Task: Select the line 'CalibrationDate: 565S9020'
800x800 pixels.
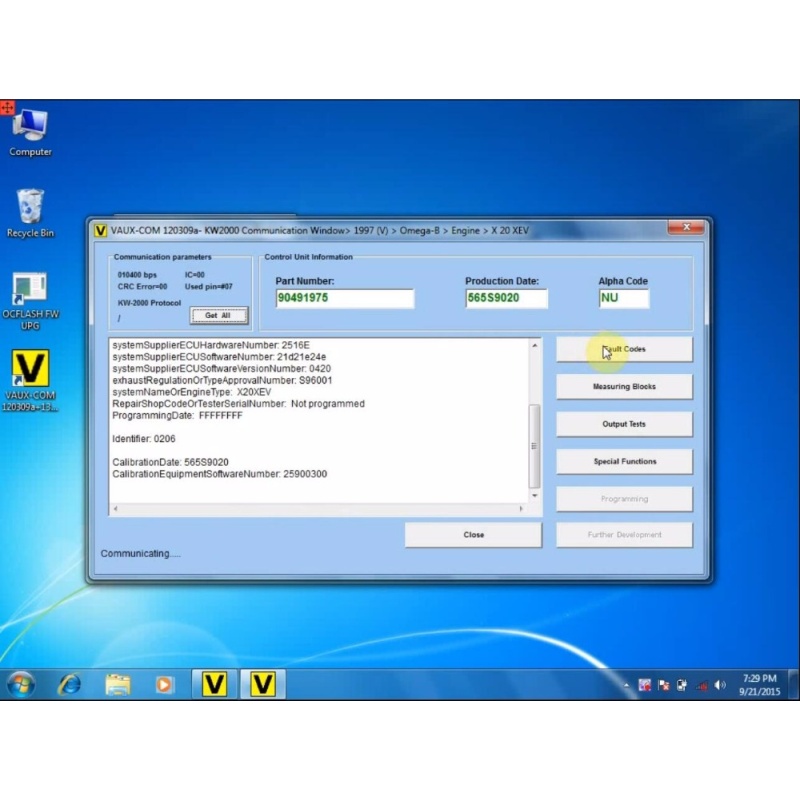Action: pyautogui.click(x=170, y=462)
